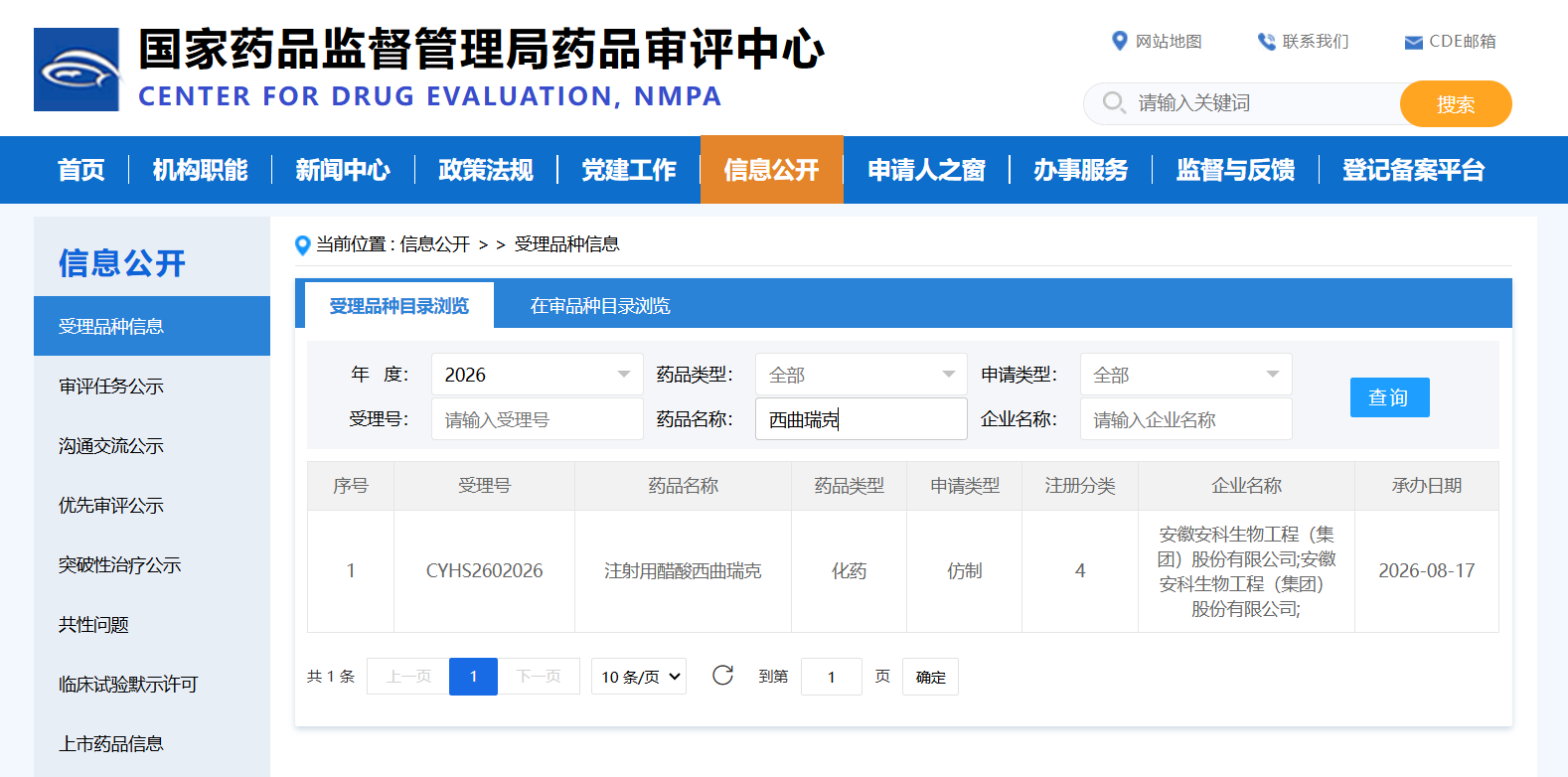Screen dimensions: 1568x777
Task: Click cell CYHS2602026
Action: point(485,571)
